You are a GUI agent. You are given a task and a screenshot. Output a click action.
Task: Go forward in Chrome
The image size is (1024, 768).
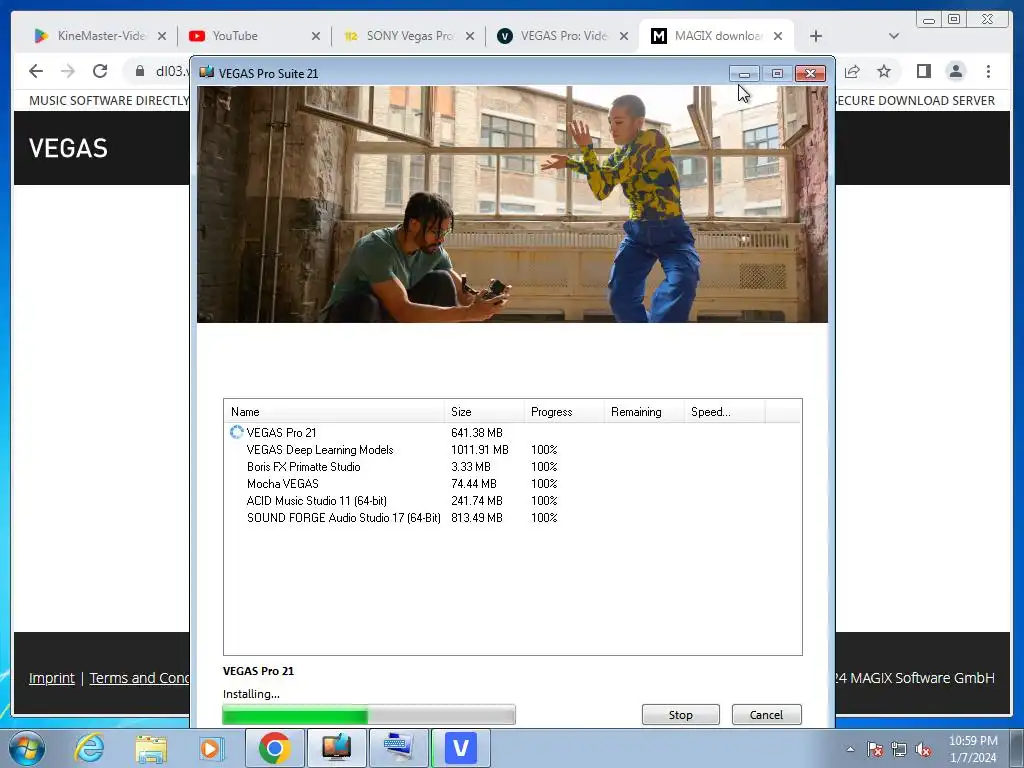[x=68, y=71]
